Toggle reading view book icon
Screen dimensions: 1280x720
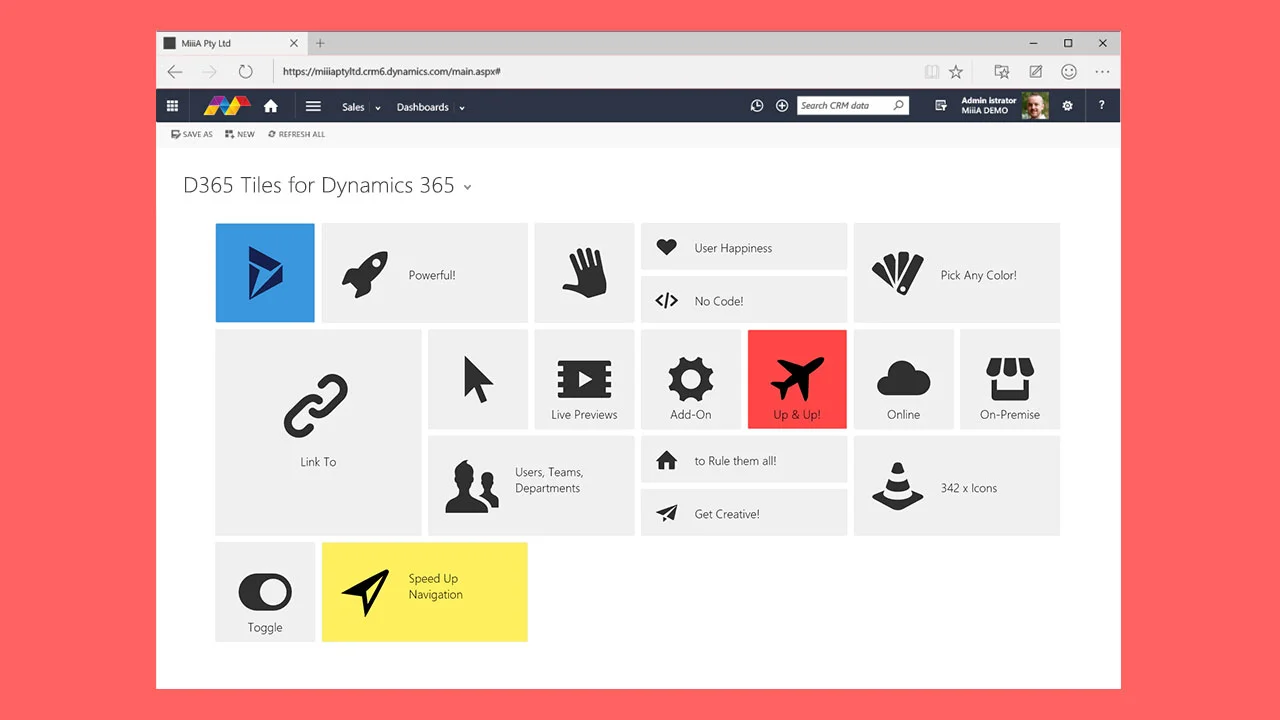click(x=932, y=72)
